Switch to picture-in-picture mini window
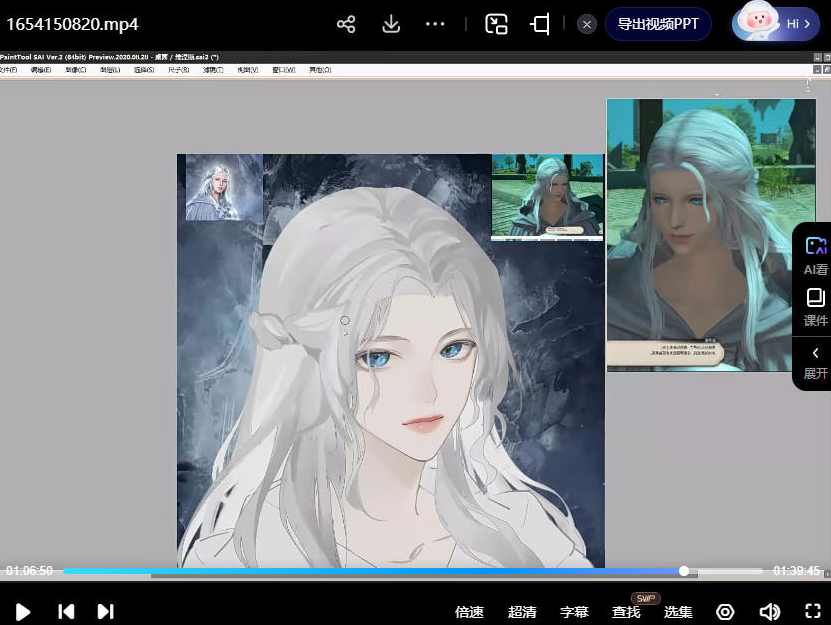831x625 pixels. pyautogui.click(x=497, y=24)
